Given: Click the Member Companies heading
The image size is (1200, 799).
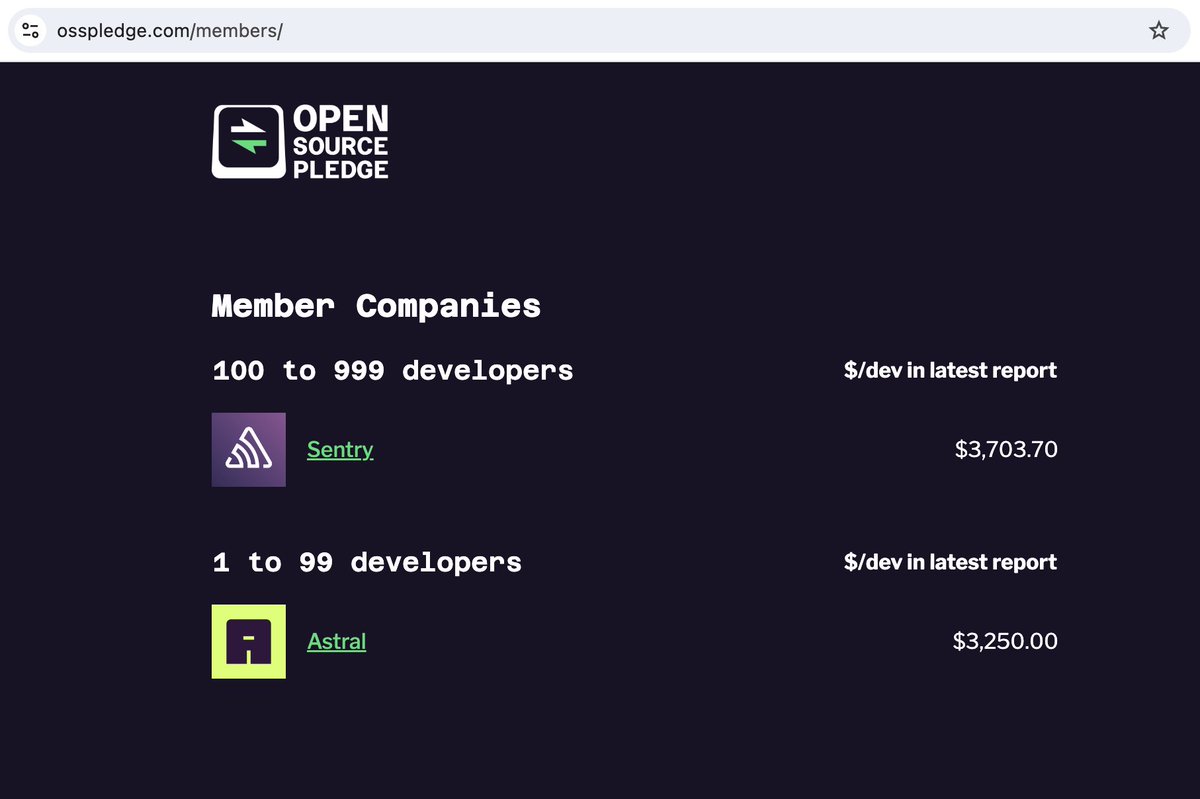Looking at the screenshot, I should [x=375, y=306].
